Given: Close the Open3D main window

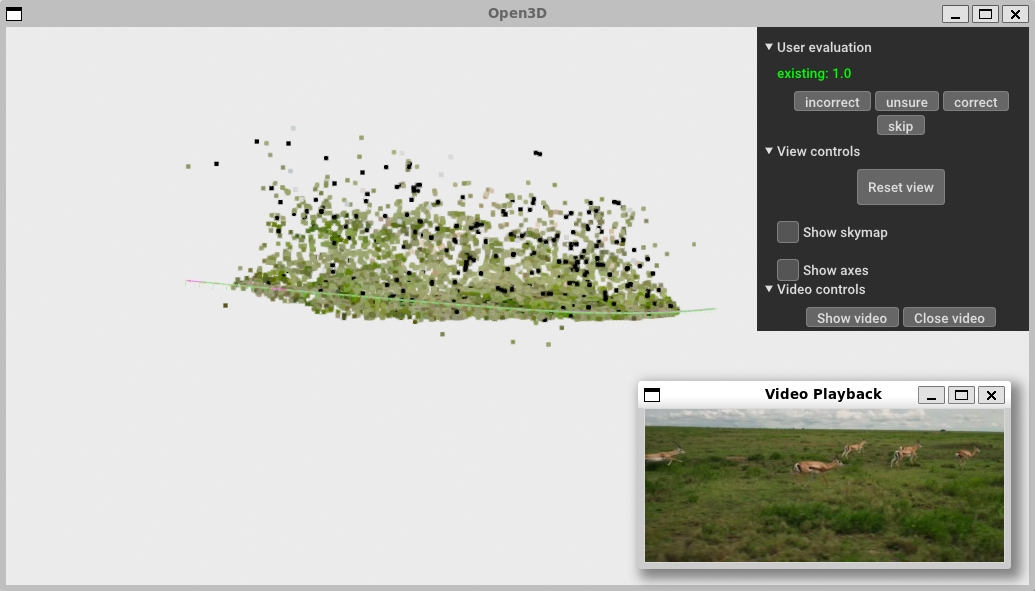Looking at the screenshot, I should pyautogui.click(x=1013, y=14).
